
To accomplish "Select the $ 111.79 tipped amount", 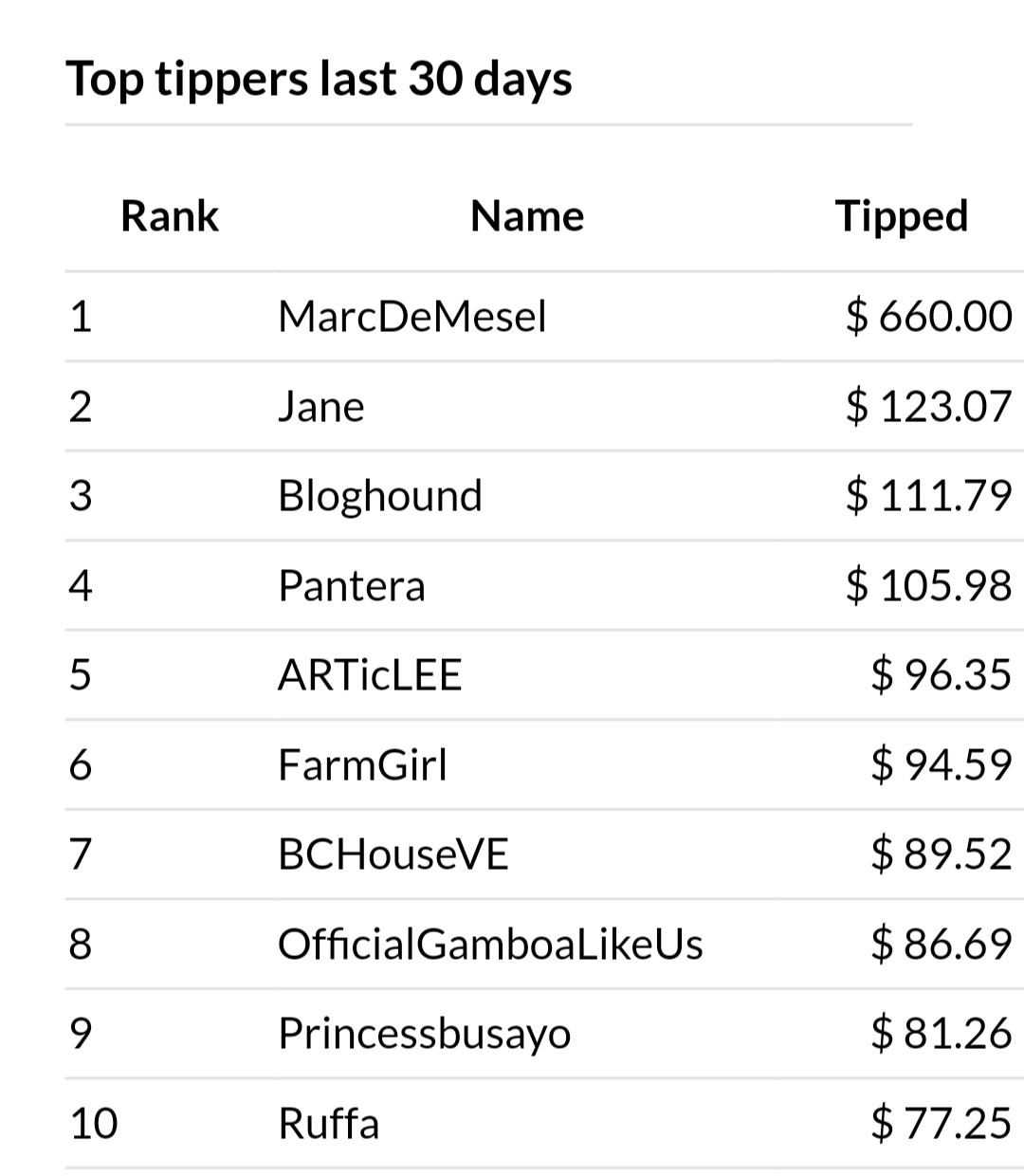I will (x=929, y=496).
